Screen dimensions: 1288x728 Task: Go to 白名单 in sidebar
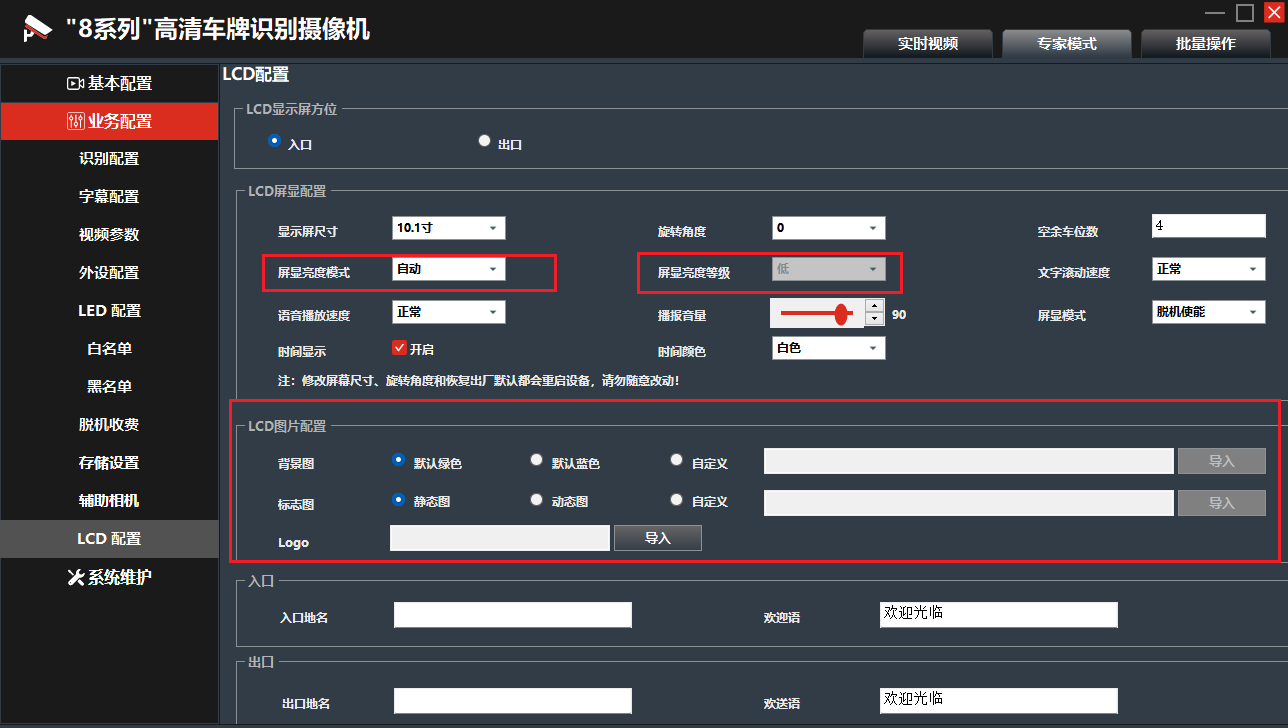coord(109,349)
